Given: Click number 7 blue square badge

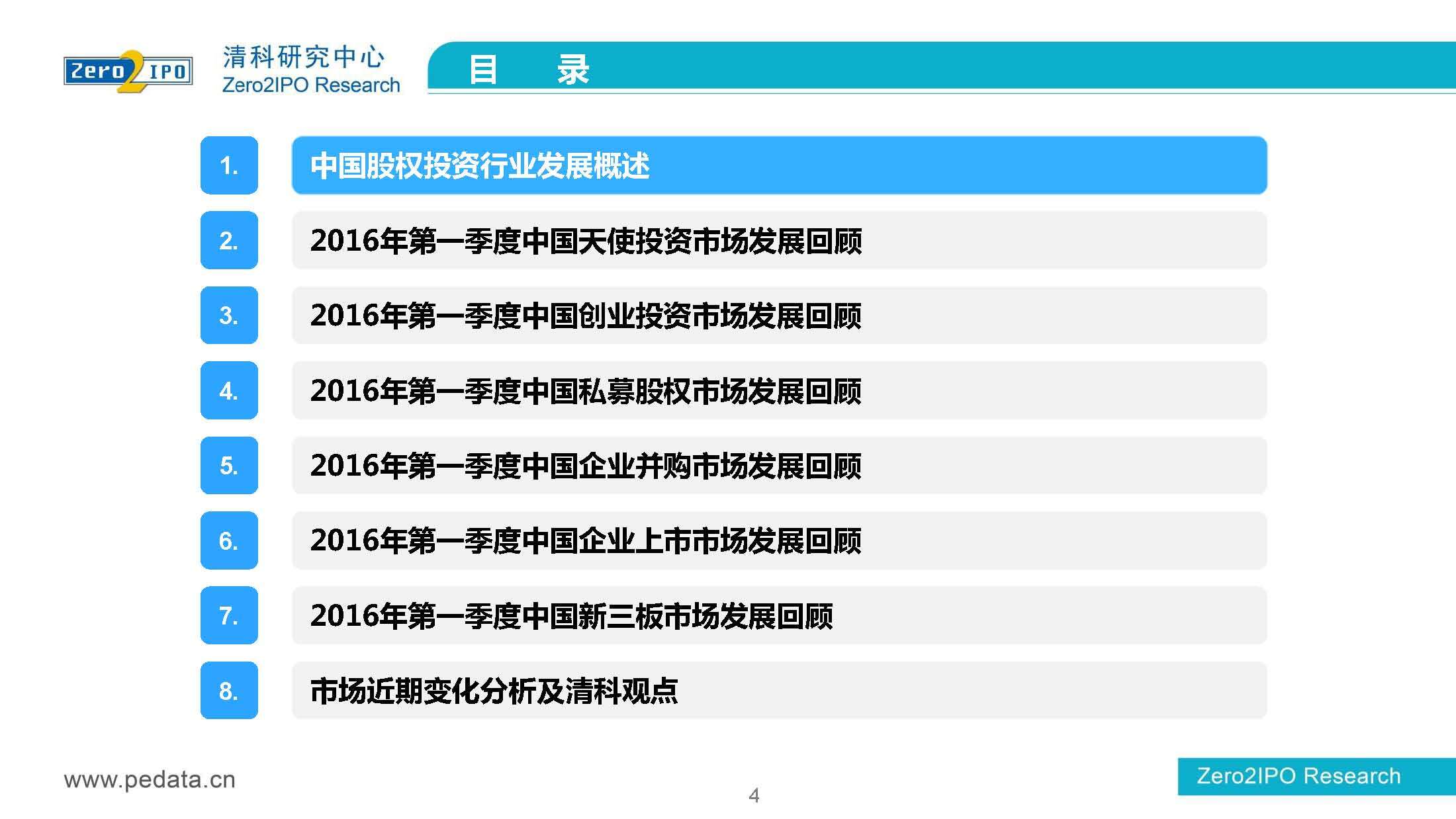Looking at the screenshot, I should click(229, 615).
